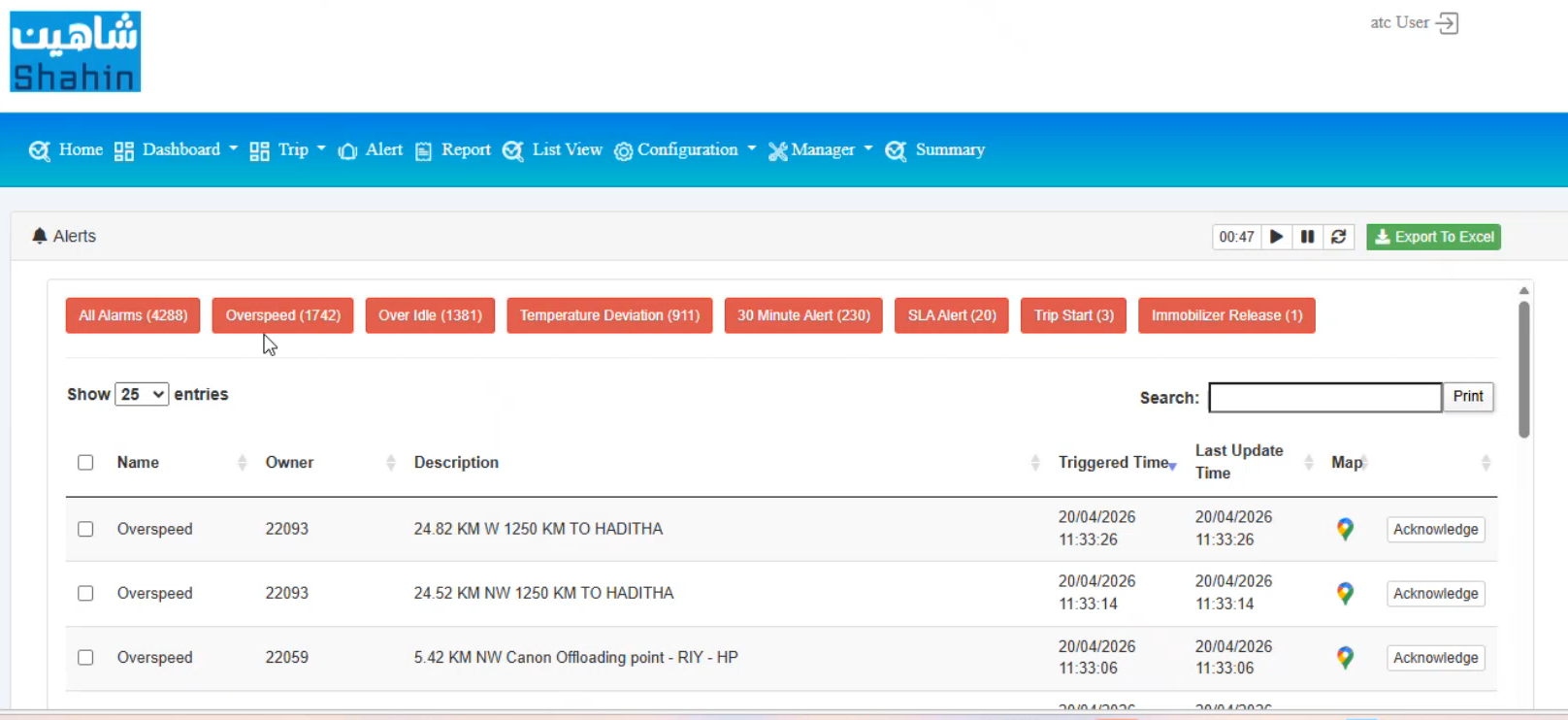1568x720 pixels.
Task: Click the Configuration gear icon
Action: click(623, 150)
